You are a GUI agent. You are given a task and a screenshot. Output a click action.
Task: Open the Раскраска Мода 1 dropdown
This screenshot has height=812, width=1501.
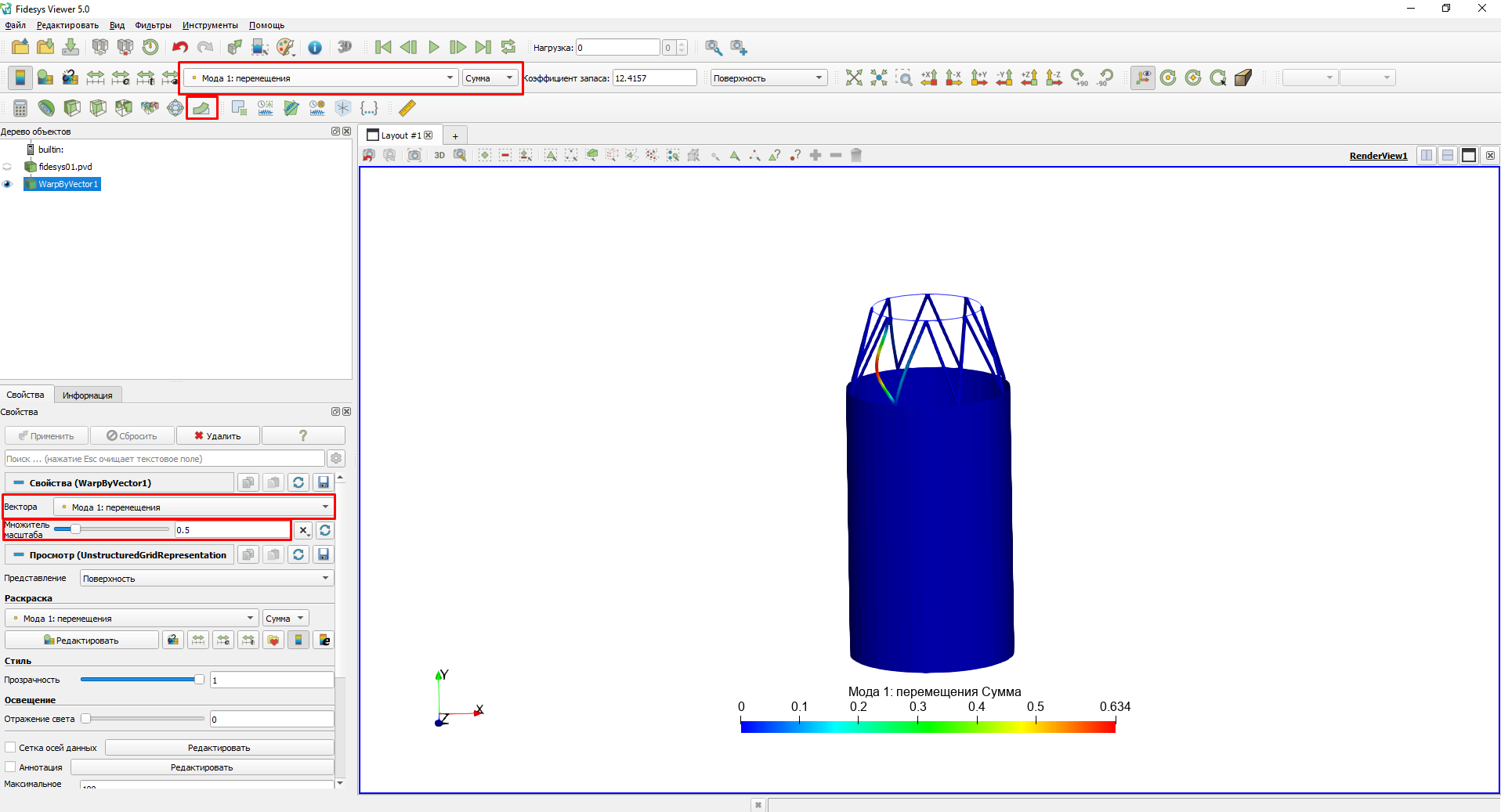(132, 618)
